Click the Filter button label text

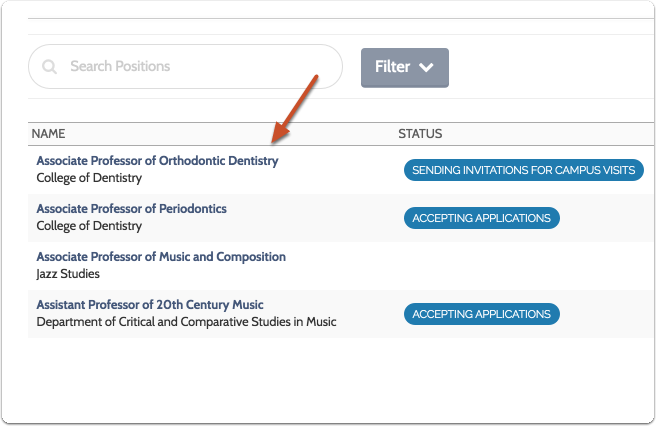pos(392,67)
